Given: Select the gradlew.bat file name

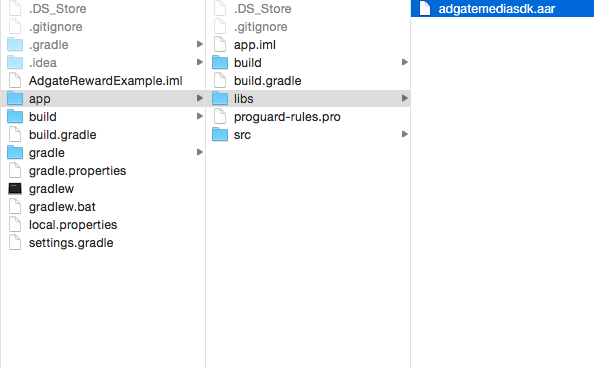Looking at the screenshot, I should point(62,207).
